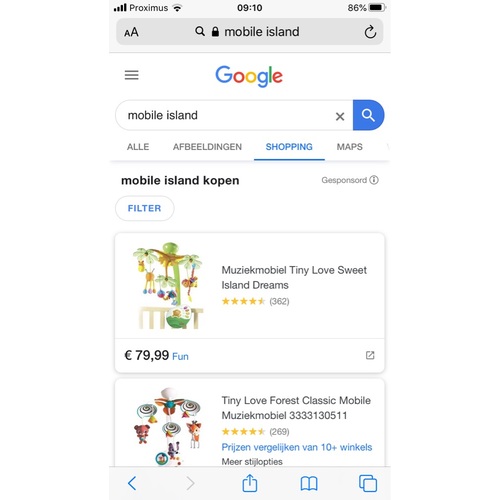This screenshot has width=500, height=500.
Task: Clear the search box with X
Action: pyautogui.click(x=340, y=116)
